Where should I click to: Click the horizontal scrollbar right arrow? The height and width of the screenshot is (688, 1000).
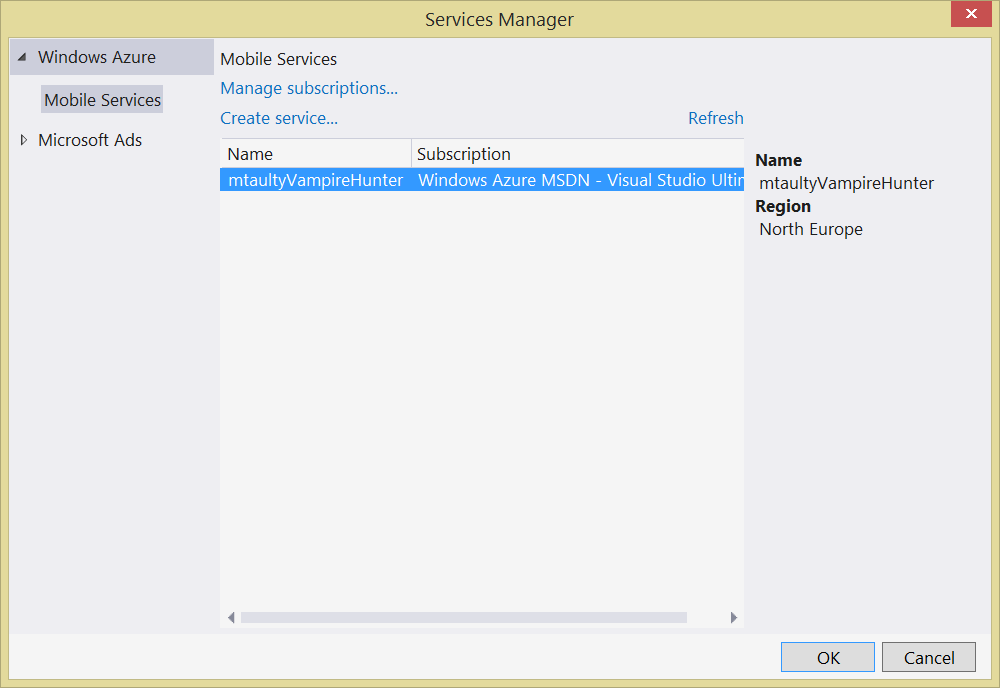(x=733, y=617)
